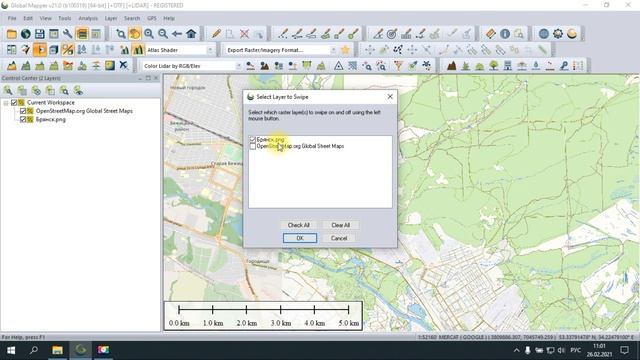
Task: Open the GPS menu
Action: [x=152, y=18]
